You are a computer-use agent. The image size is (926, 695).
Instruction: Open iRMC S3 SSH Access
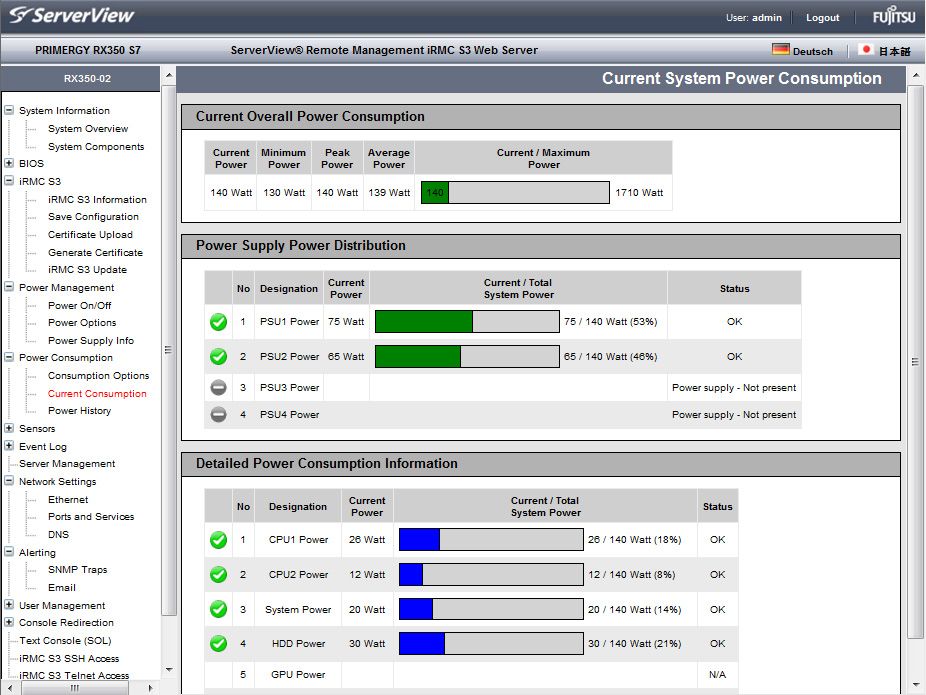[x=69, y=658]
